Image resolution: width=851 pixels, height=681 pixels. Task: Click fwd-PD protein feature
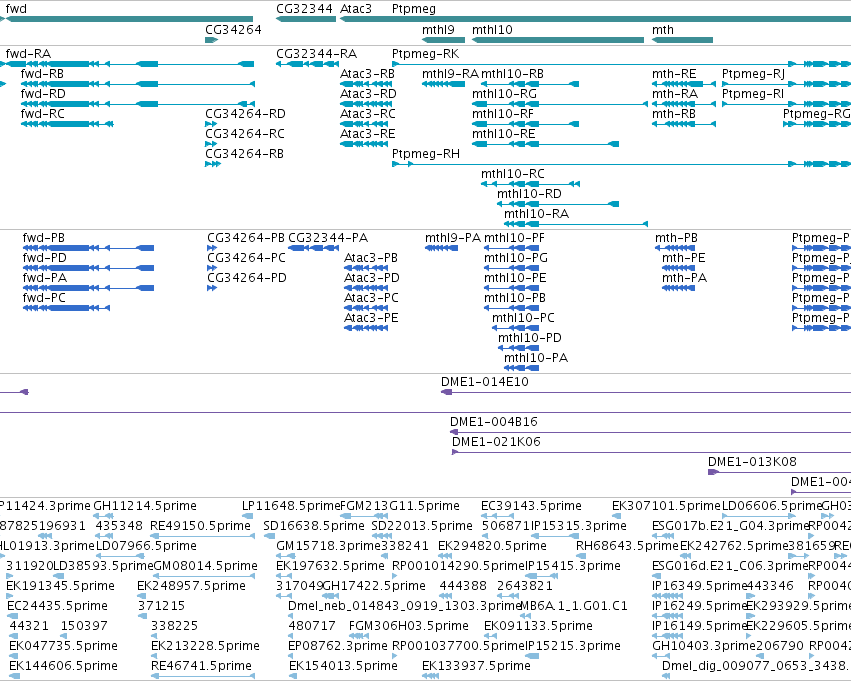coord(88,268)
